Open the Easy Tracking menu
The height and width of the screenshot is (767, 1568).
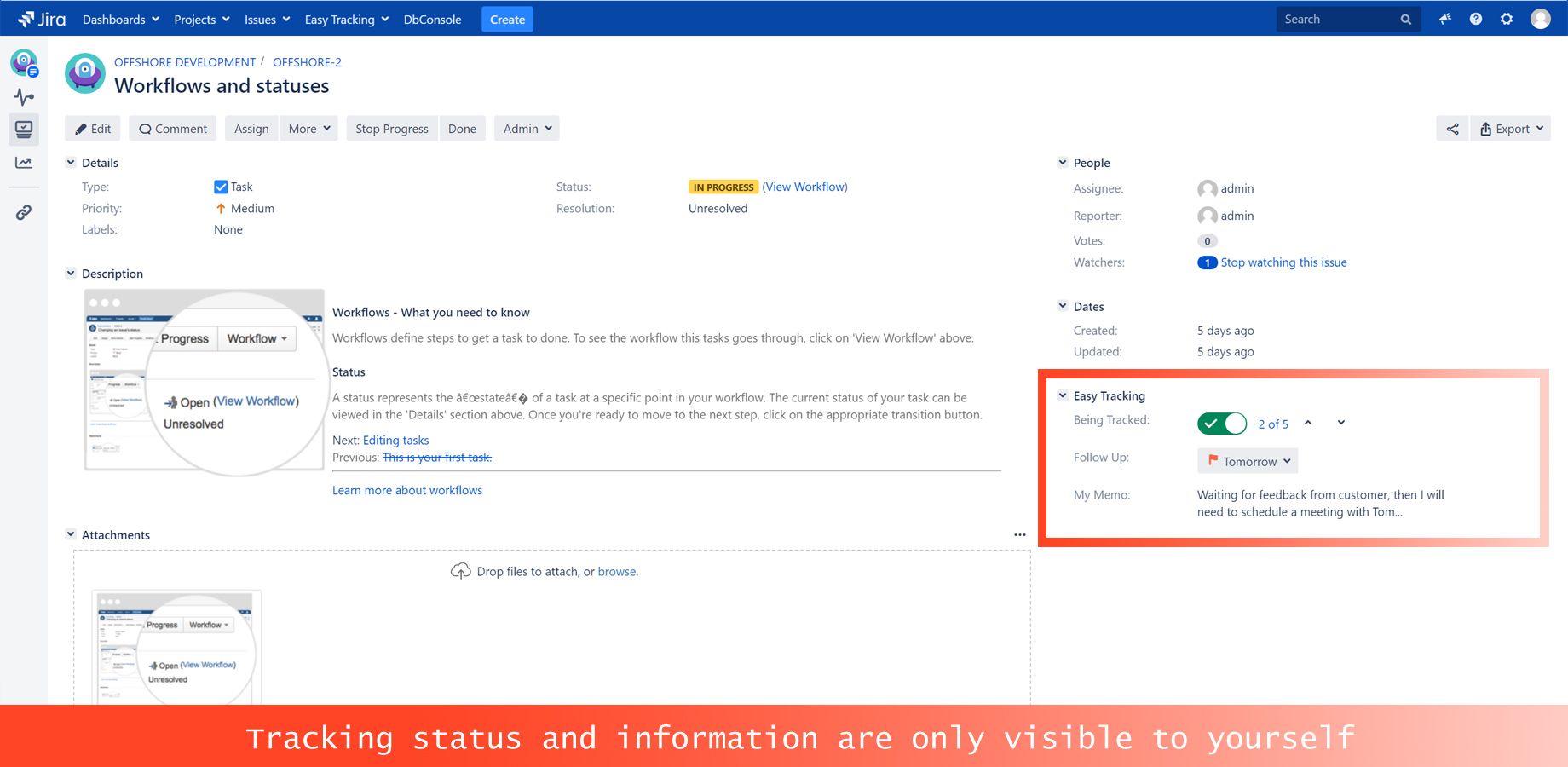(x=347, y=19)
